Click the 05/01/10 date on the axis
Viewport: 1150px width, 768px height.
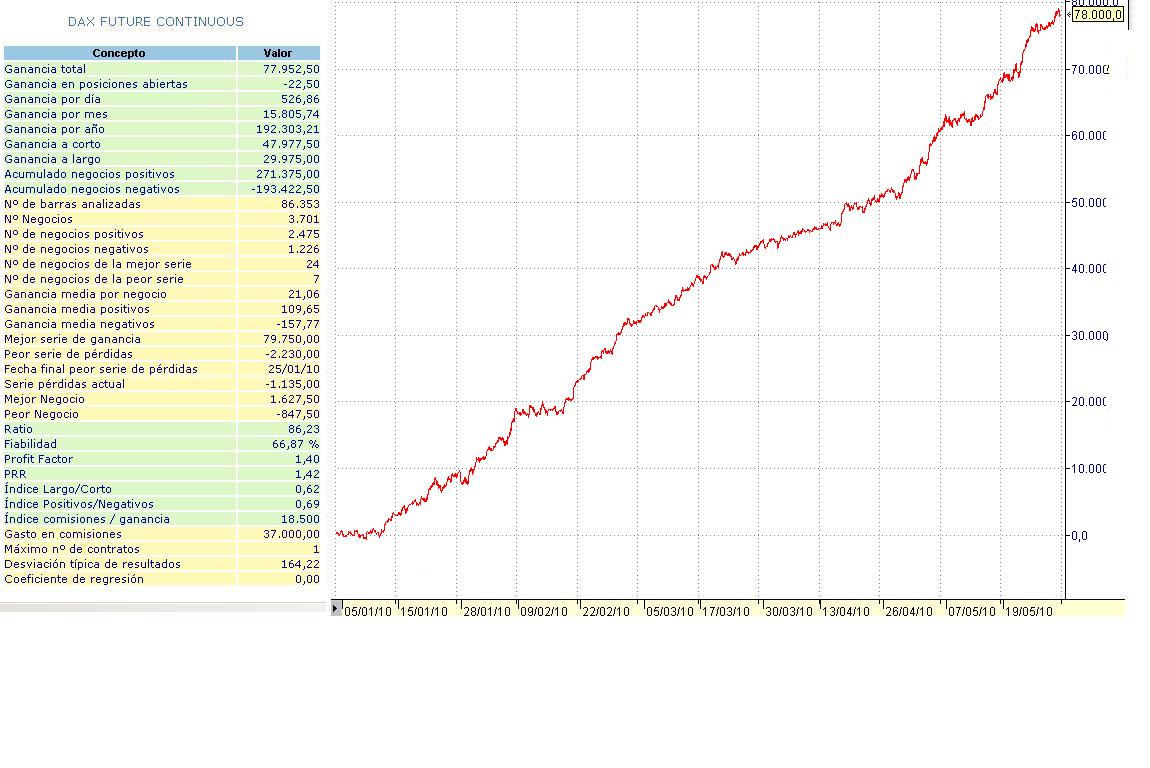pos(367,612)
